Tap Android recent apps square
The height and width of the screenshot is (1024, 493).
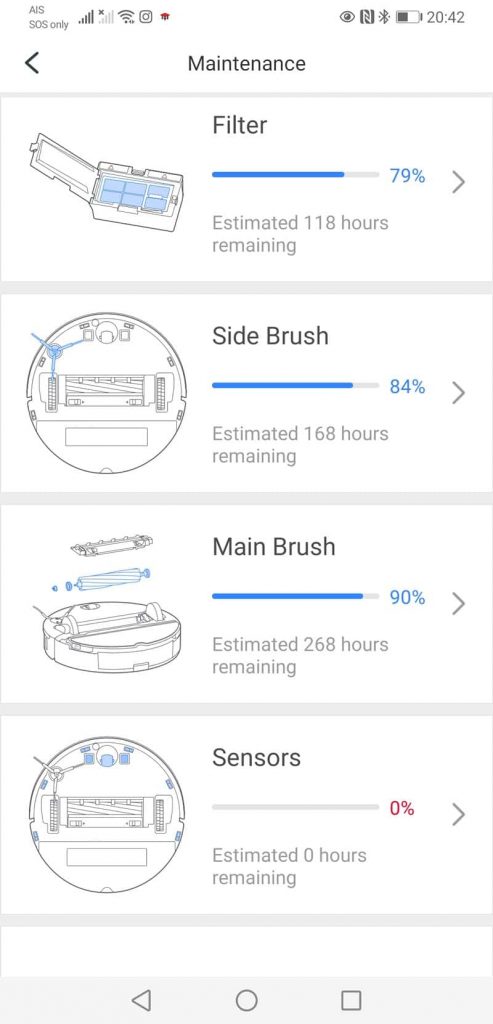click(351, 999)
